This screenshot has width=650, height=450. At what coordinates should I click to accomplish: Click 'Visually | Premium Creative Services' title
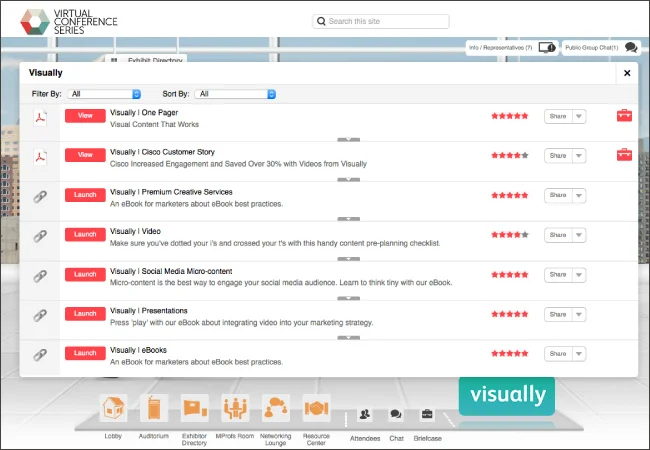(x=171, y=192)
